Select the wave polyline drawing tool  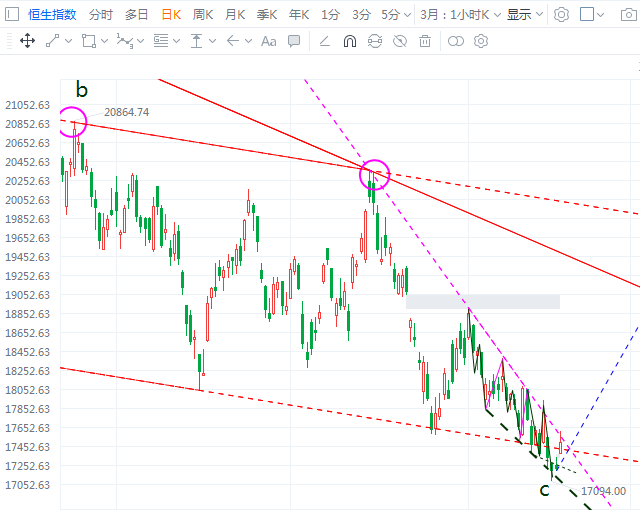[x=125, y=41]
